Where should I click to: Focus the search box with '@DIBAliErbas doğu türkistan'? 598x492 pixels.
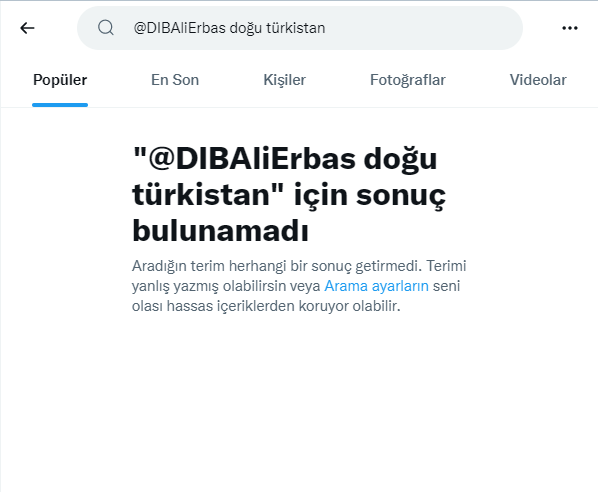300,28
